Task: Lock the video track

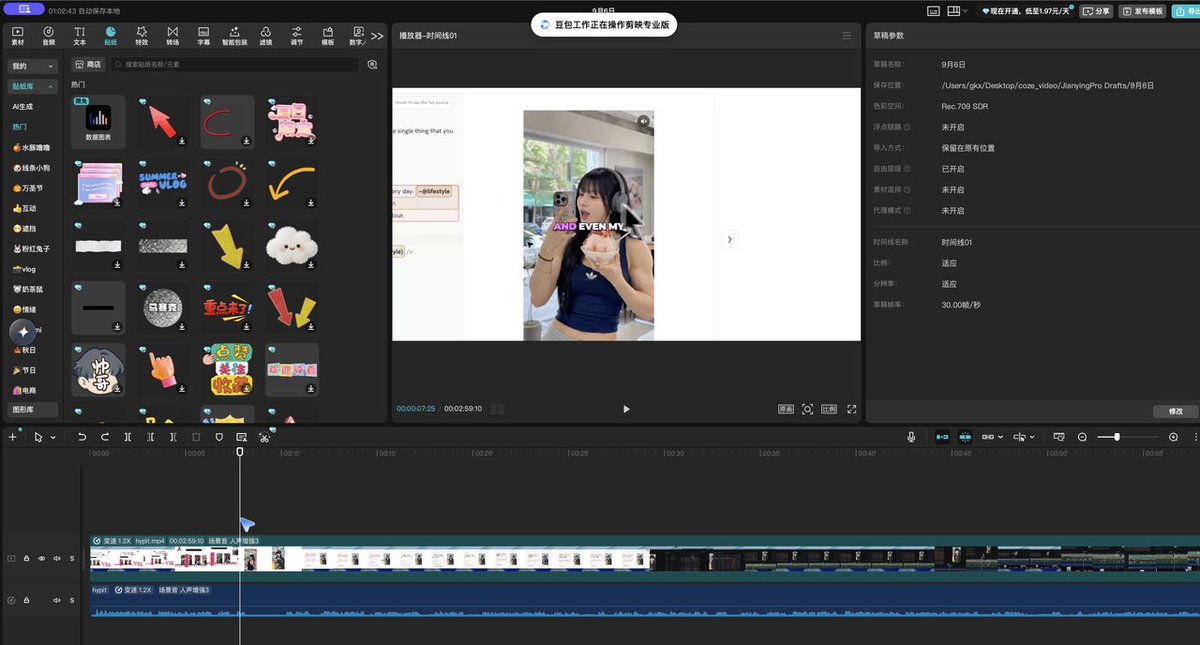Action: pos(26,558)
